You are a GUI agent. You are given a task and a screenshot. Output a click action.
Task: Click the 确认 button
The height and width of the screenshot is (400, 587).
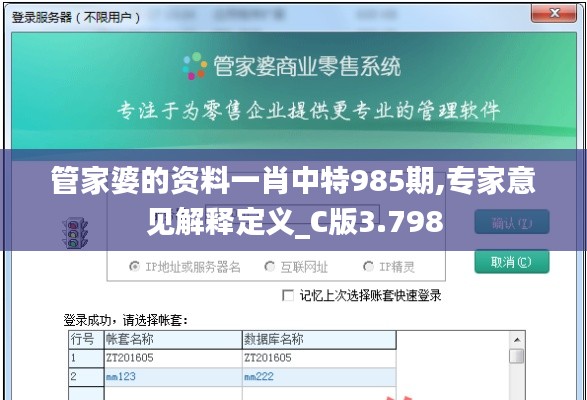512,222
